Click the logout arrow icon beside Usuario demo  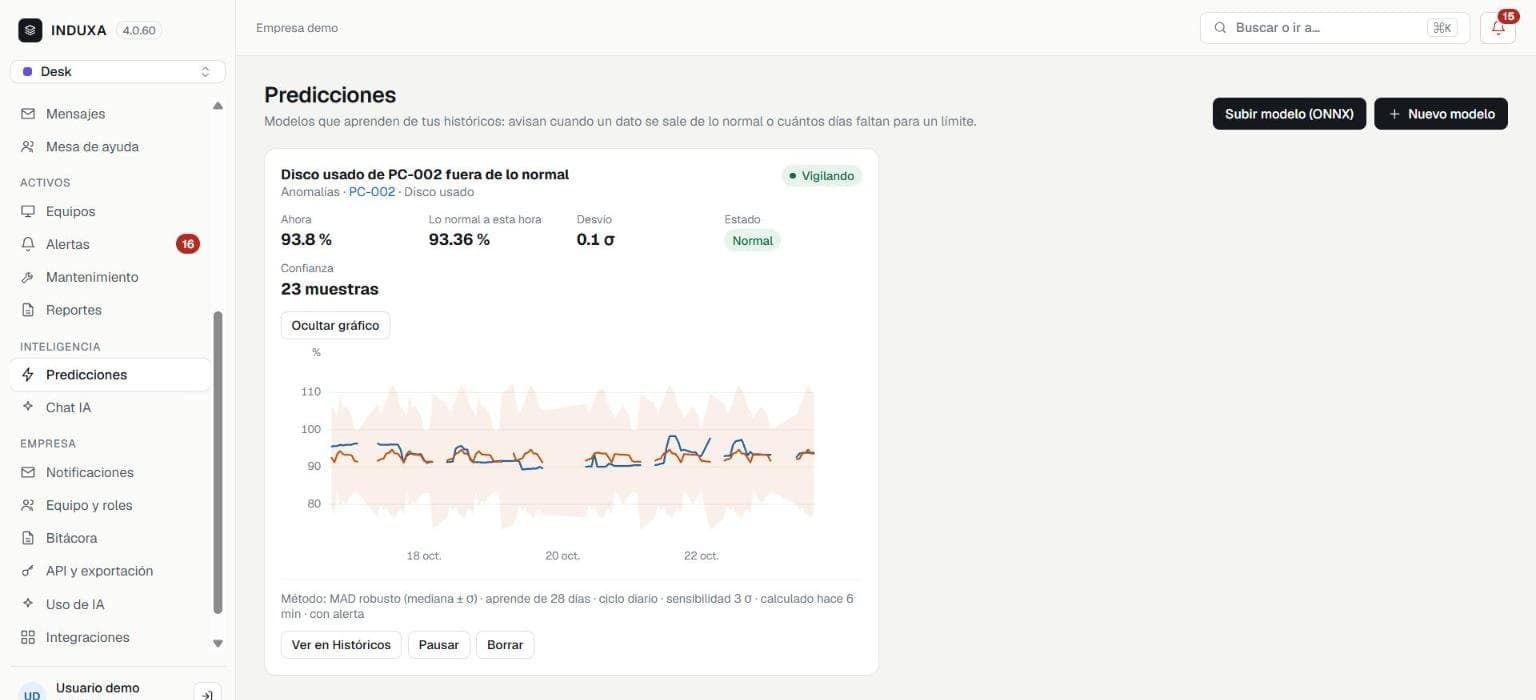(206, 694)
